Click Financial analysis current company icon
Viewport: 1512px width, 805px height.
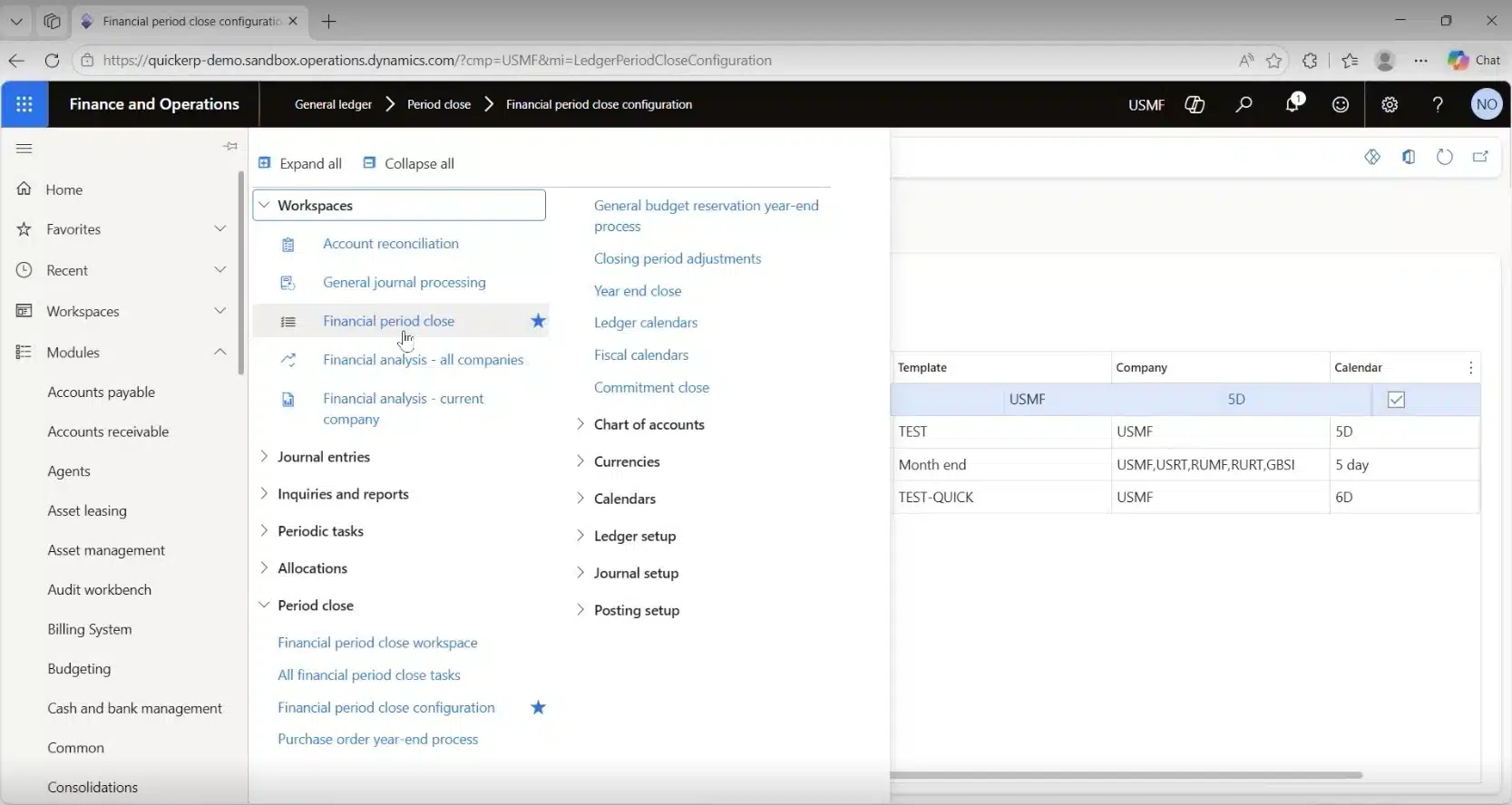(x=288, y=399)
